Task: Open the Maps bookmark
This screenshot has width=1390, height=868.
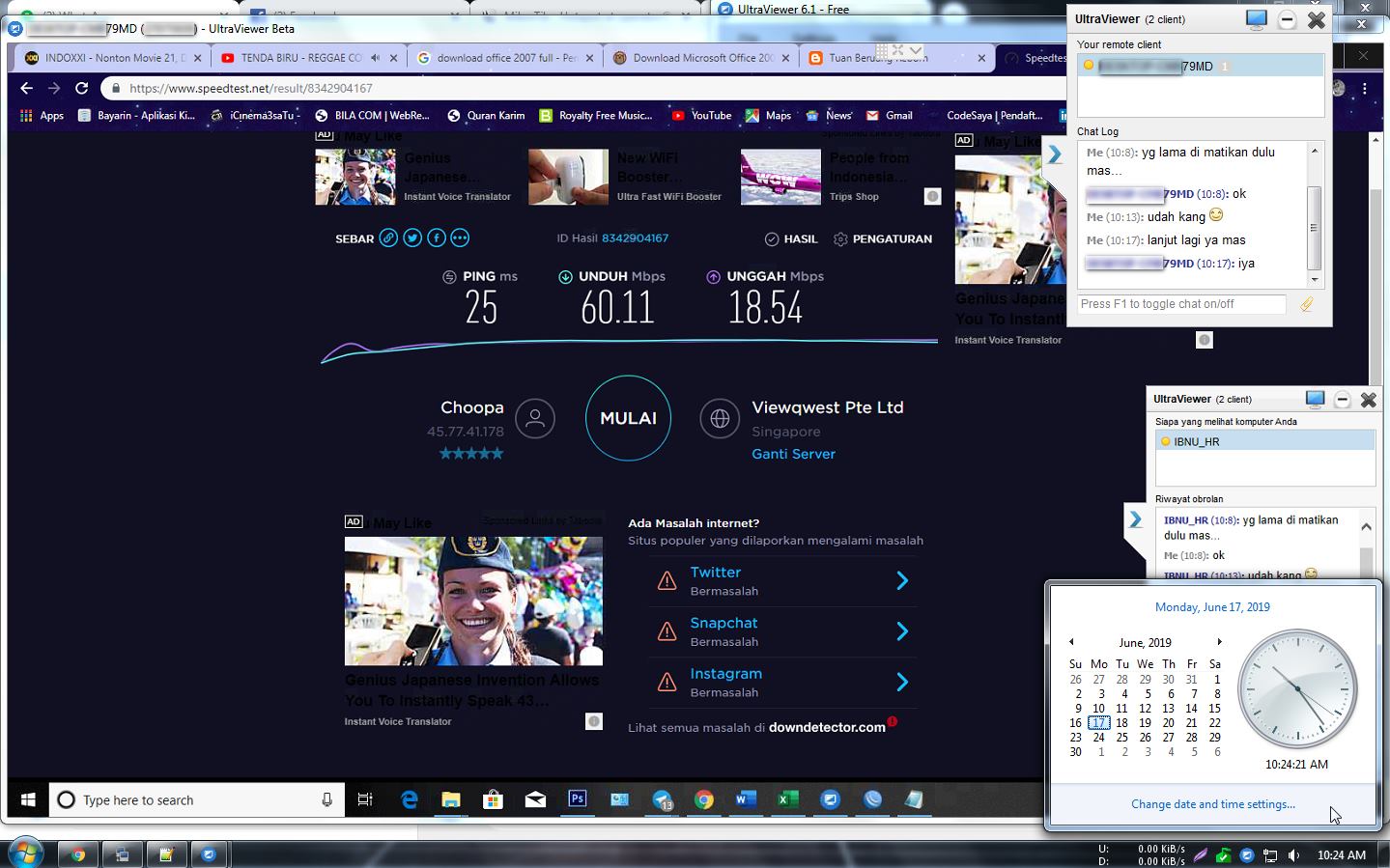Action: tap(768, 115)
